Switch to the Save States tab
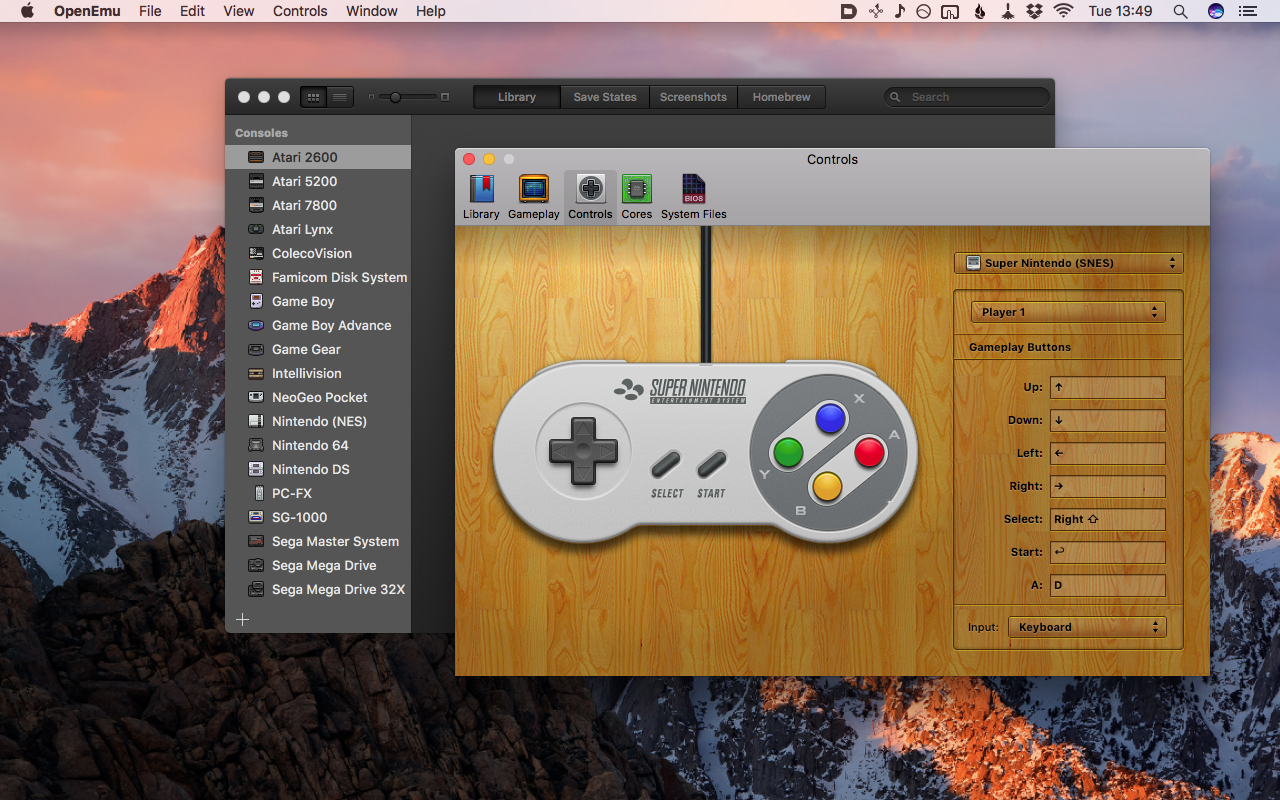Viewport: 1280px width, 800px height. pos(605,97)
